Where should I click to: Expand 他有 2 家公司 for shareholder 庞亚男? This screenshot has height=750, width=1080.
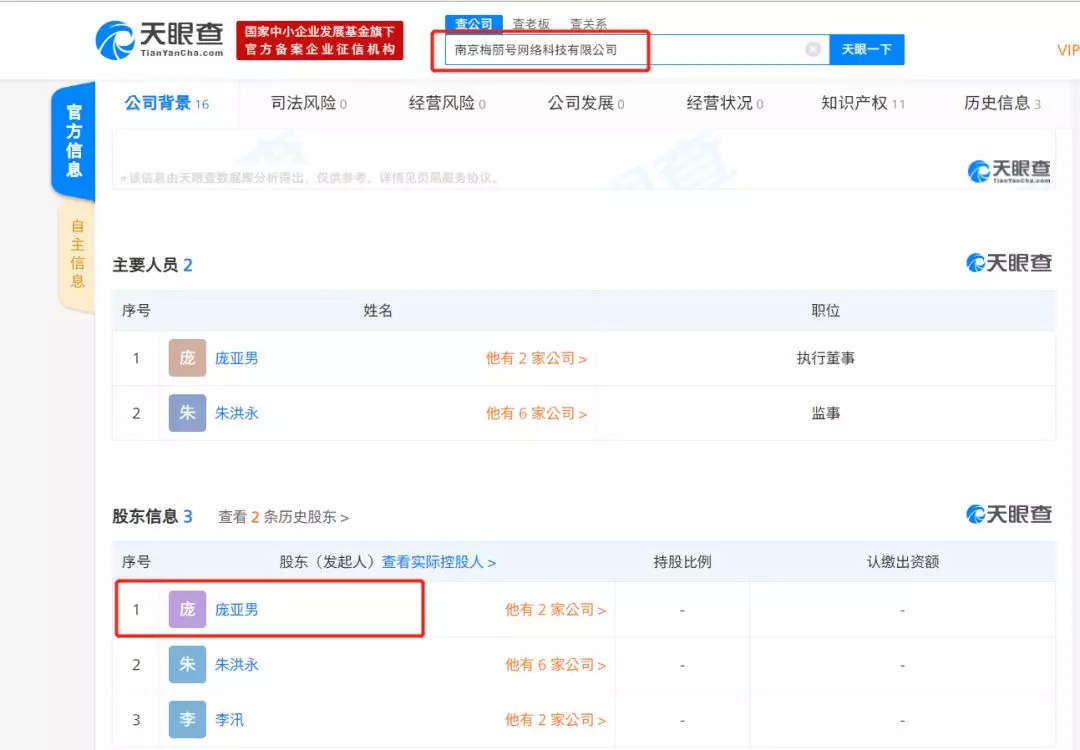[x=555, y=610]
